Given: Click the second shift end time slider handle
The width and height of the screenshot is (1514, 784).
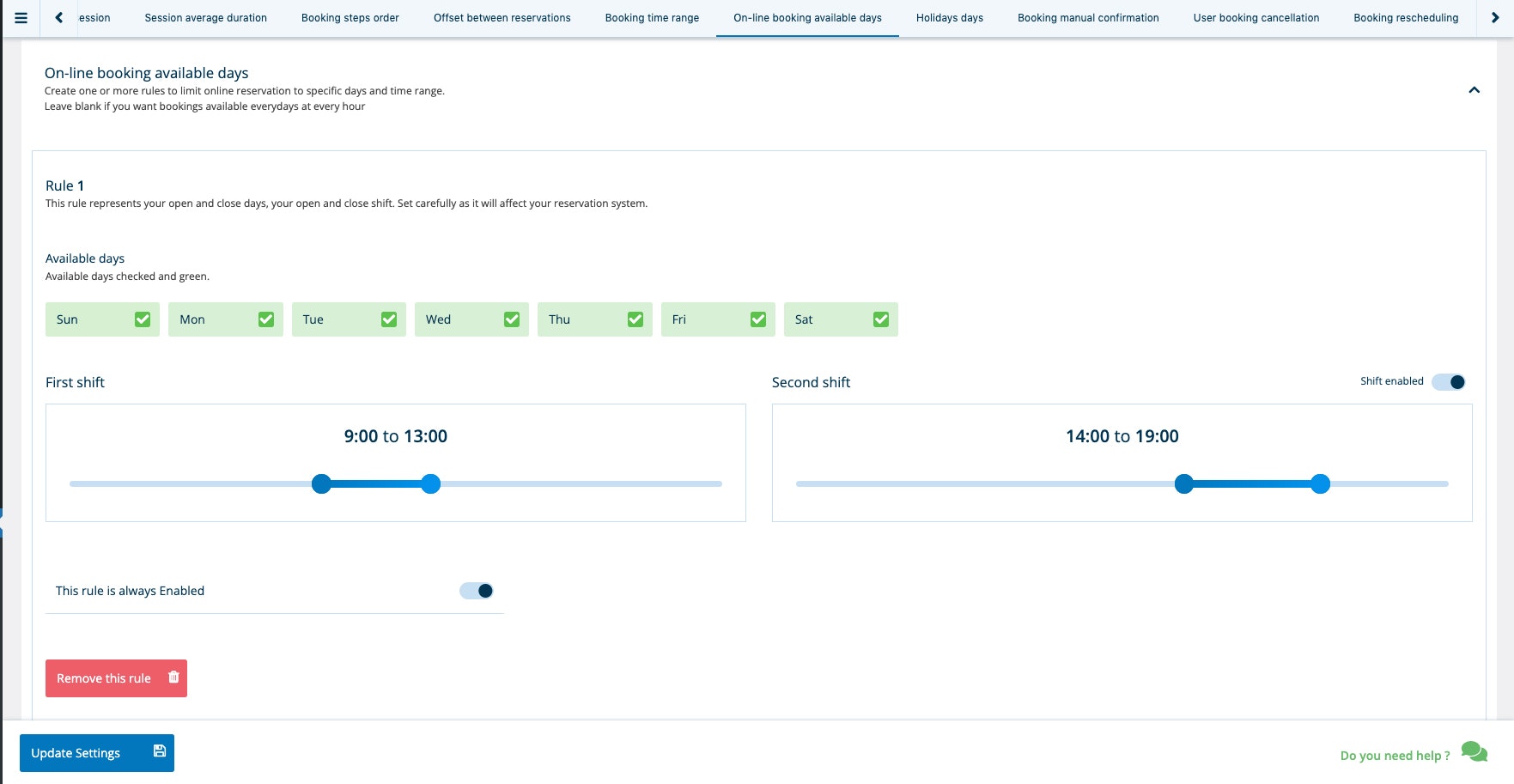Looking at the screenshot, I should click(x=1320, y=483).
